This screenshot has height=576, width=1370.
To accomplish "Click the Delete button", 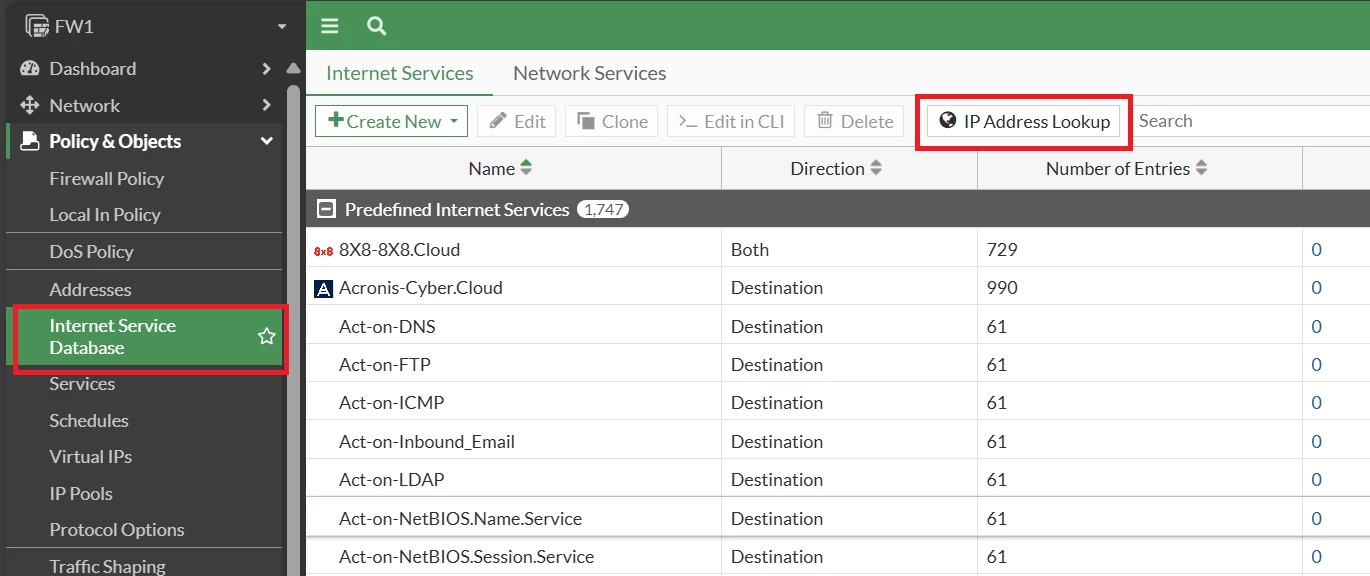I will coord(854,121).
